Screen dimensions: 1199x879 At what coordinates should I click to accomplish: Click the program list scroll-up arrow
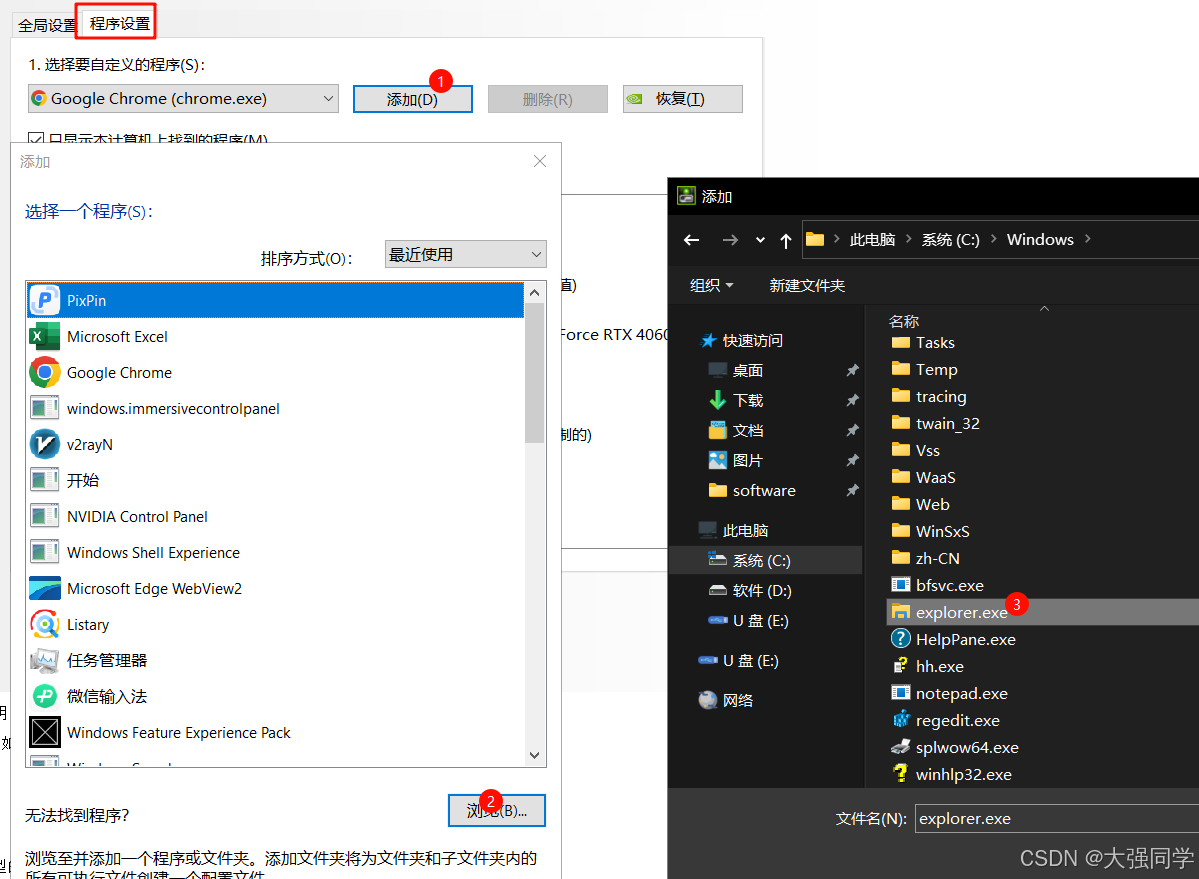[x=535, y=293]
